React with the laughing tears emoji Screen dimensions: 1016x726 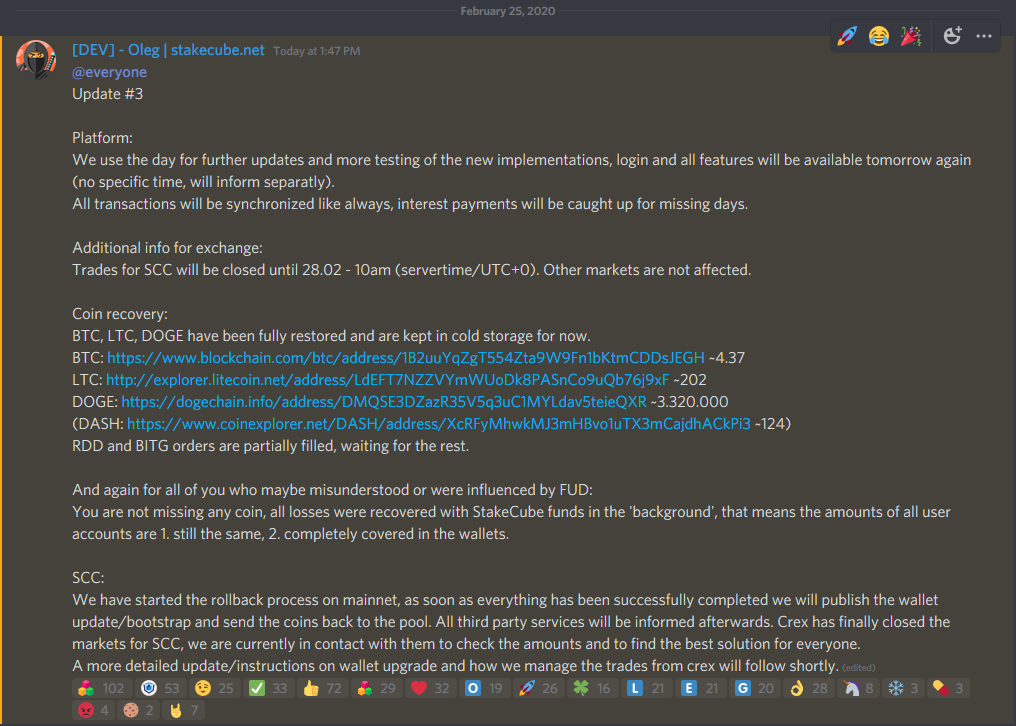879,36
